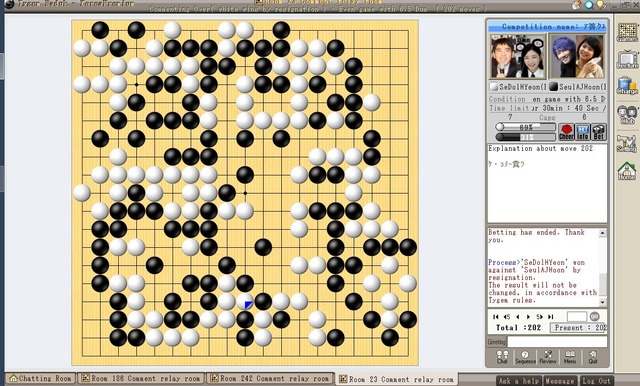Click the 'Explanation about move 202' text
The height and width of the screenshot is (386, 640).
[x=540, y=149]
